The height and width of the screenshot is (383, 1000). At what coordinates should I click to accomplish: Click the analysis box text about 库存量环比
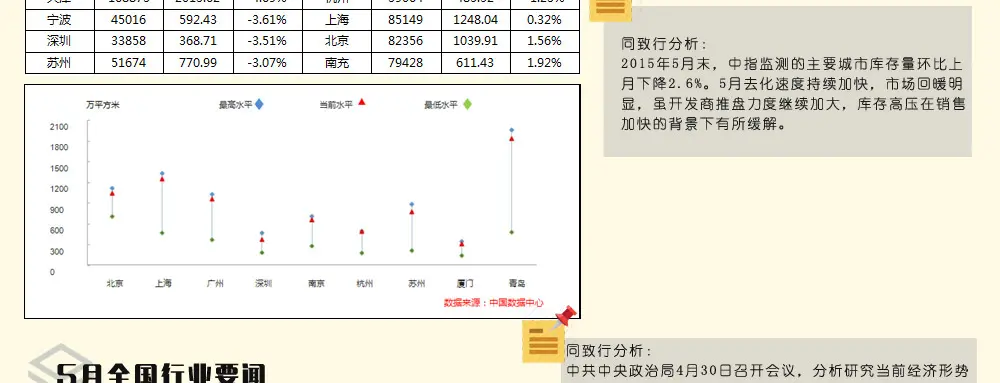[x=793, y=84]
